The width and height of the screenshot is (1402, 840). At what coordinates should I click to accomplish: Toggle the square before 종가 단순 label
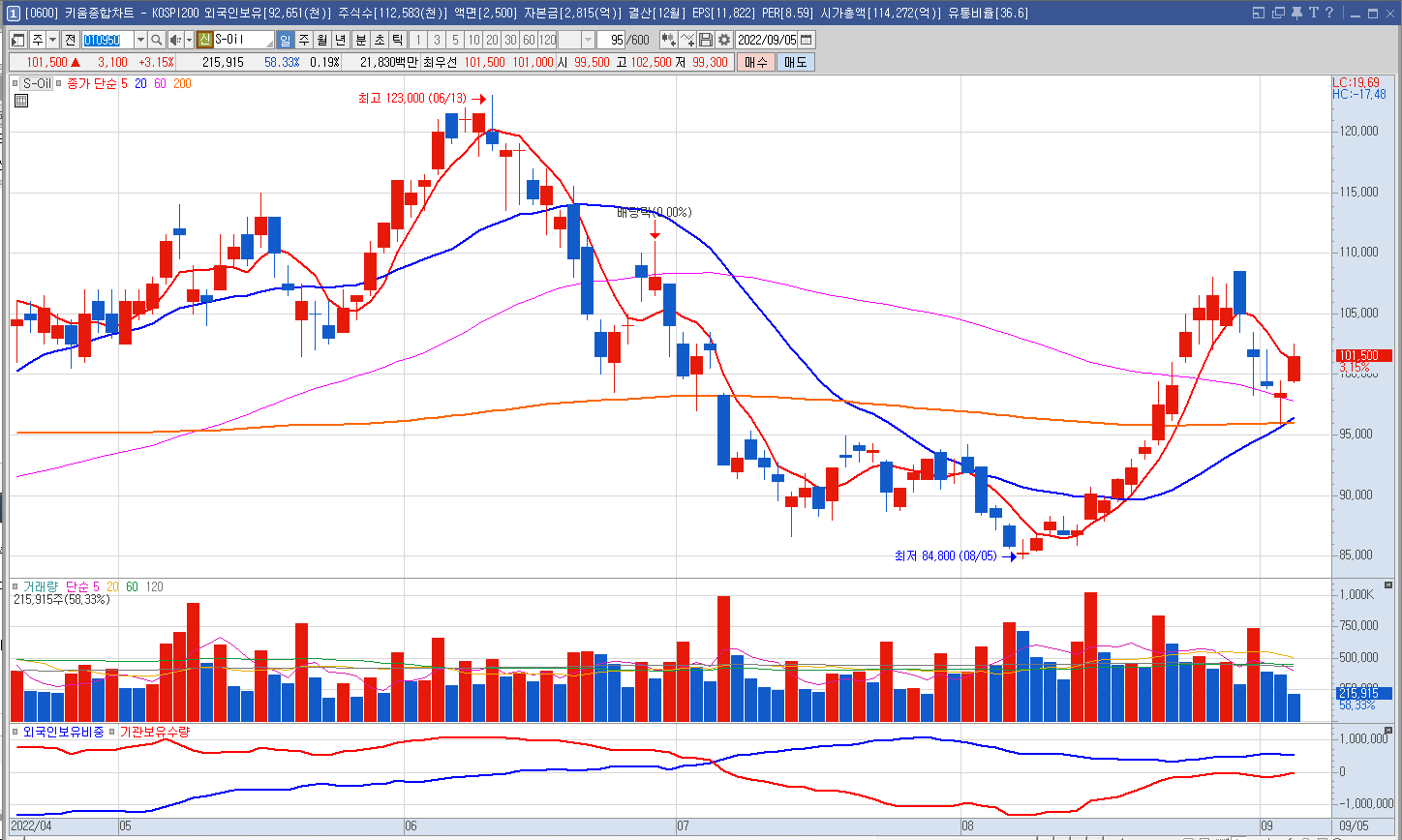click(59, 84)
